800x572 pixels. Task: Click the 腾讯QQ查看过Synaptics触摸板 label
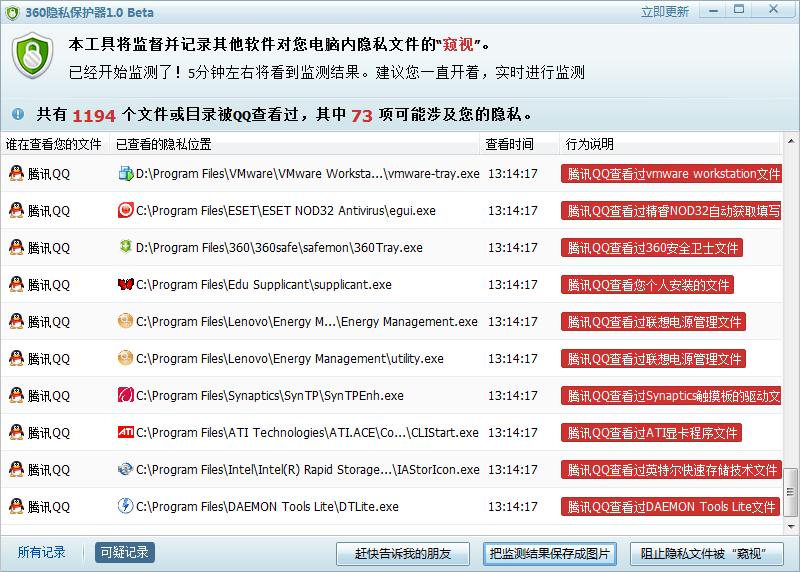[671, 395]
